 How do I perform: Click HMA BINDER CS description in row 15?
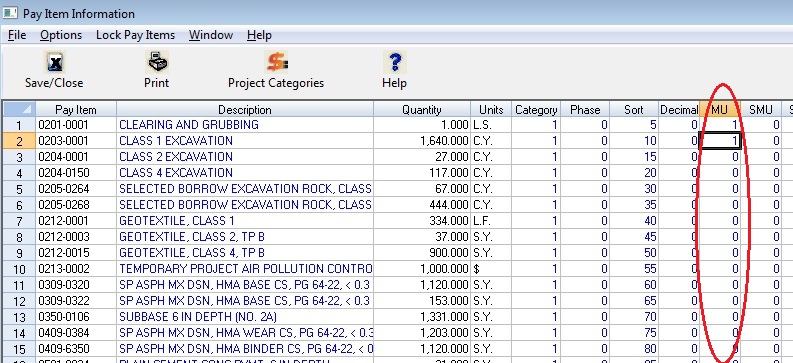[x=246, y=349]
